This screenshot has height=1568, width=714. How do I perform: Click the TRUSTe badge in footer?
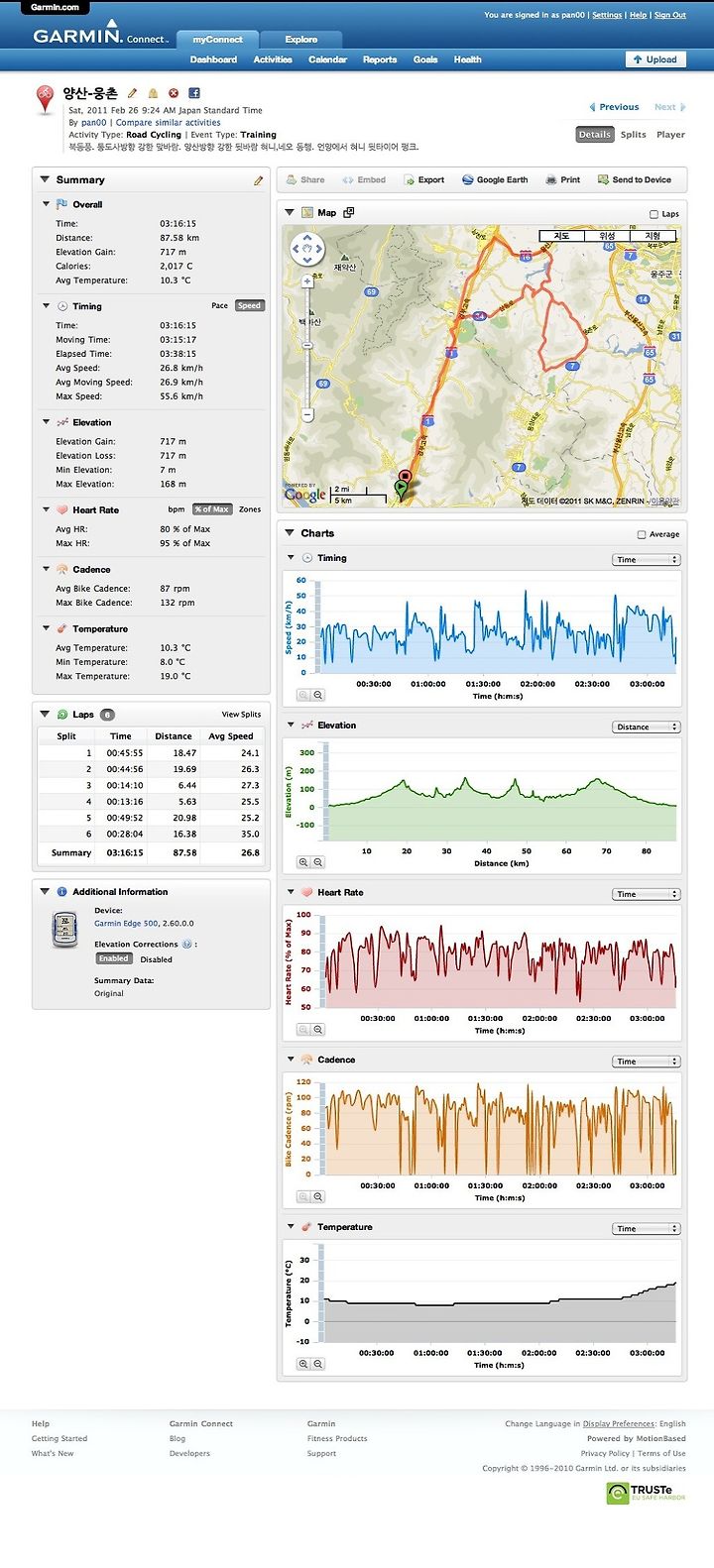coord(646,1494)
